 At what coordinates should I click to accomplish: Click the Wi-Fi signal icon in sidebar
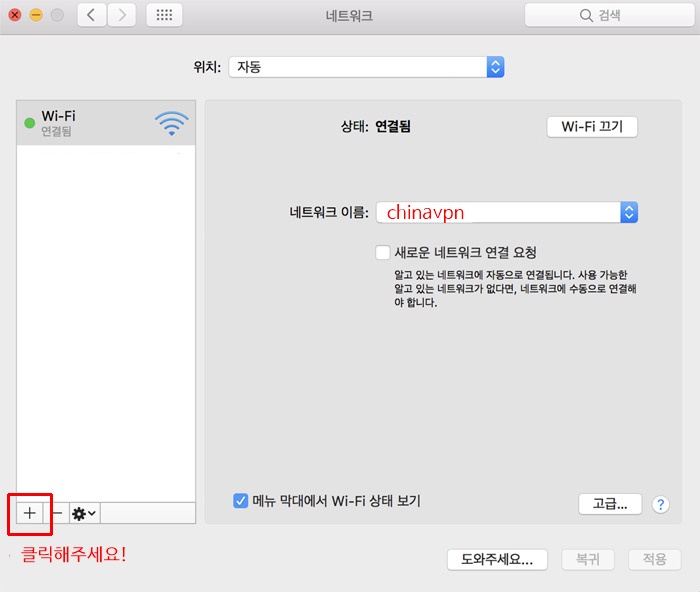point(171,123)
